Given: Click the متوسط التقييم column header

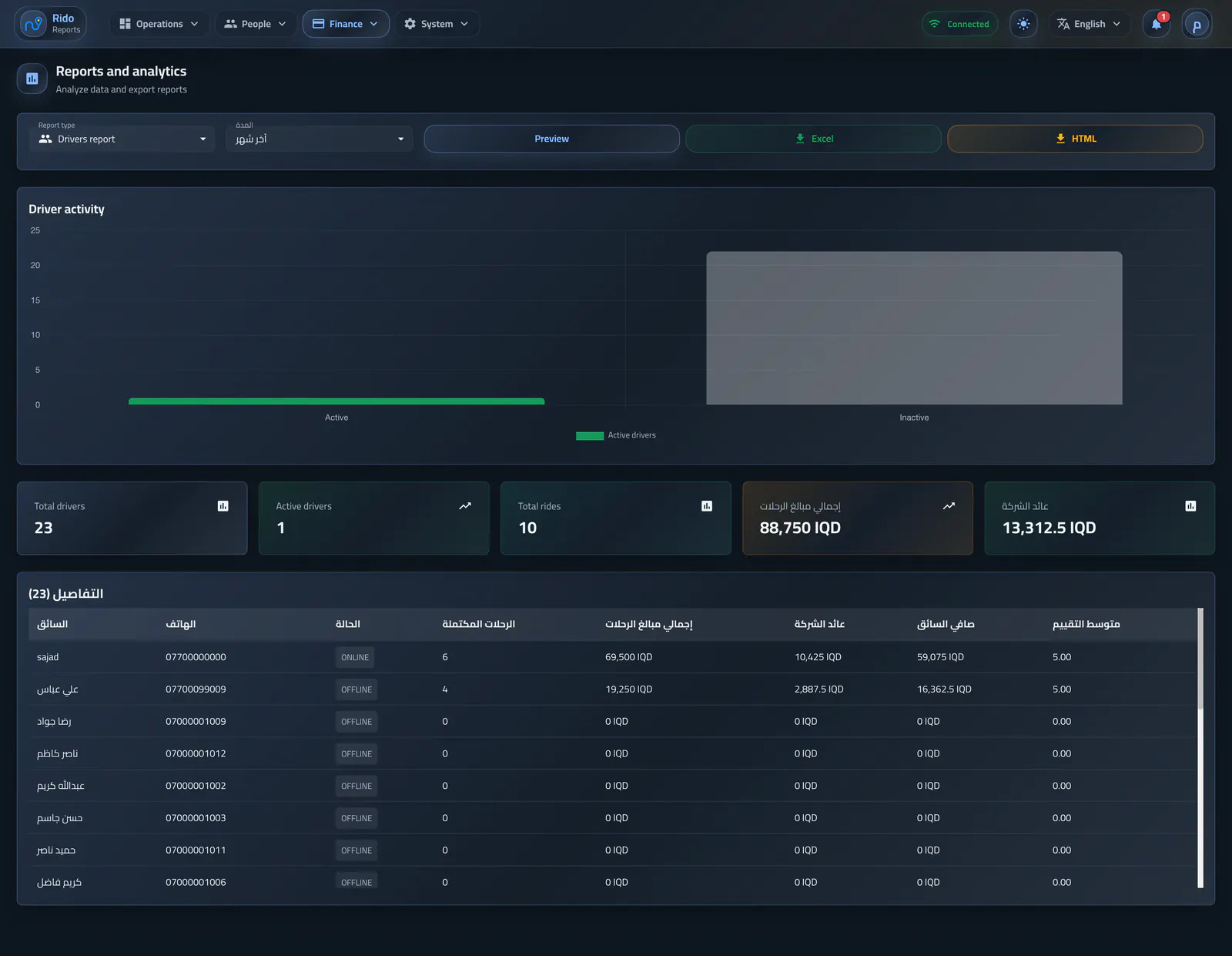Looking at the screenshot, I should click(x=1086, y=624).
